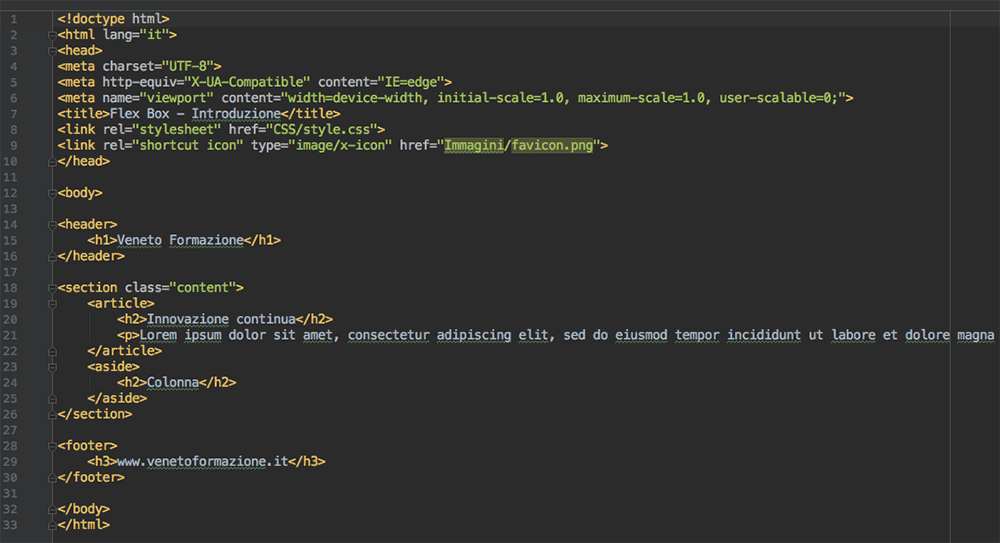Click line number 11 in the gutter
Viewport: 1000px width, 543px height.
pyautogui.click(x=10, y=177)
